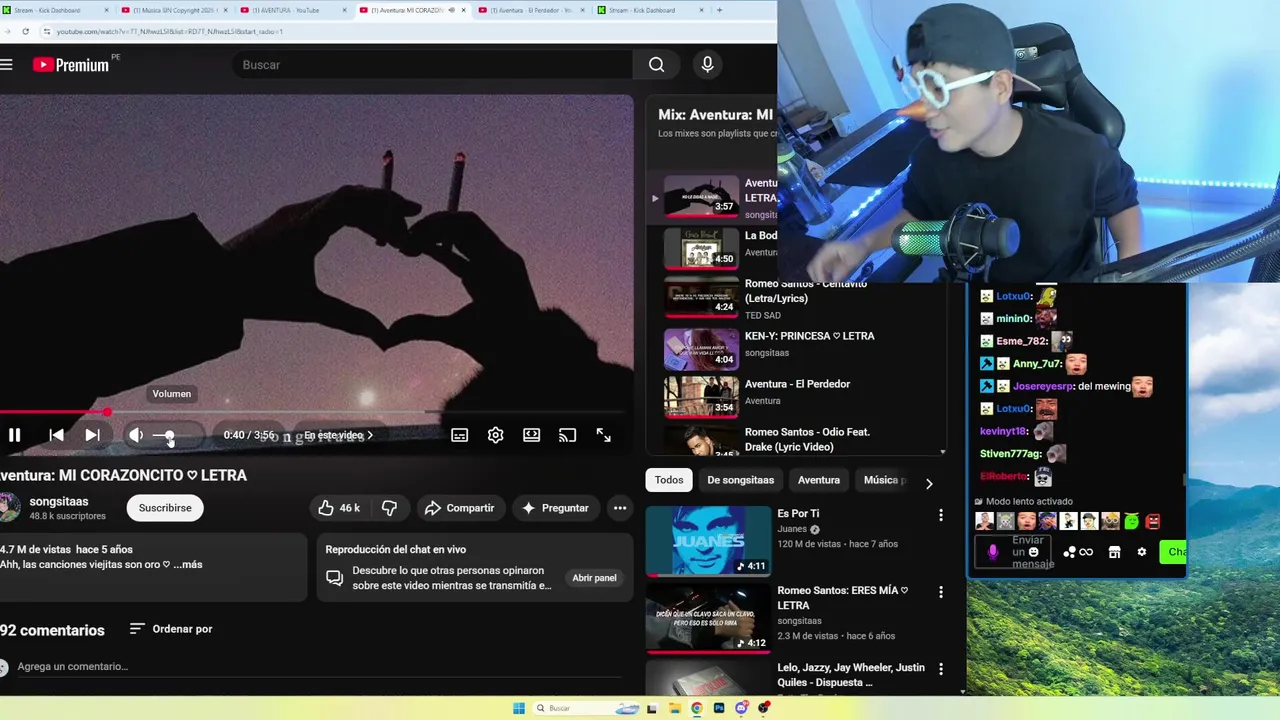The height and width of the screenshot is (720, 1280).
Task: Toggle subtitles in the video player
Action: point(459,435)
